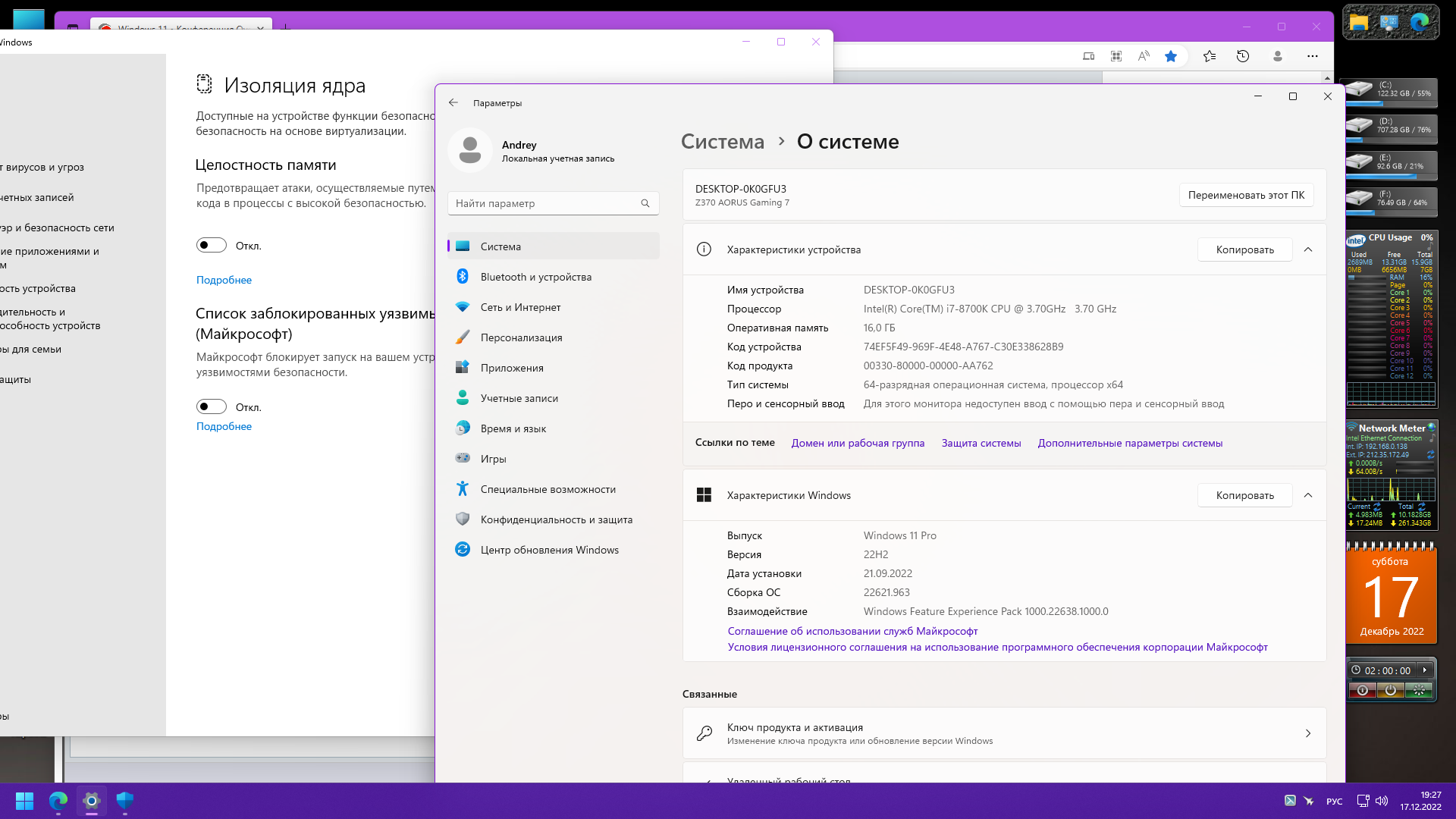This screenshot has width=1456, height=819.
Task: Collapse Характеристики Windows section
Action: click(x=1308, y=495)
